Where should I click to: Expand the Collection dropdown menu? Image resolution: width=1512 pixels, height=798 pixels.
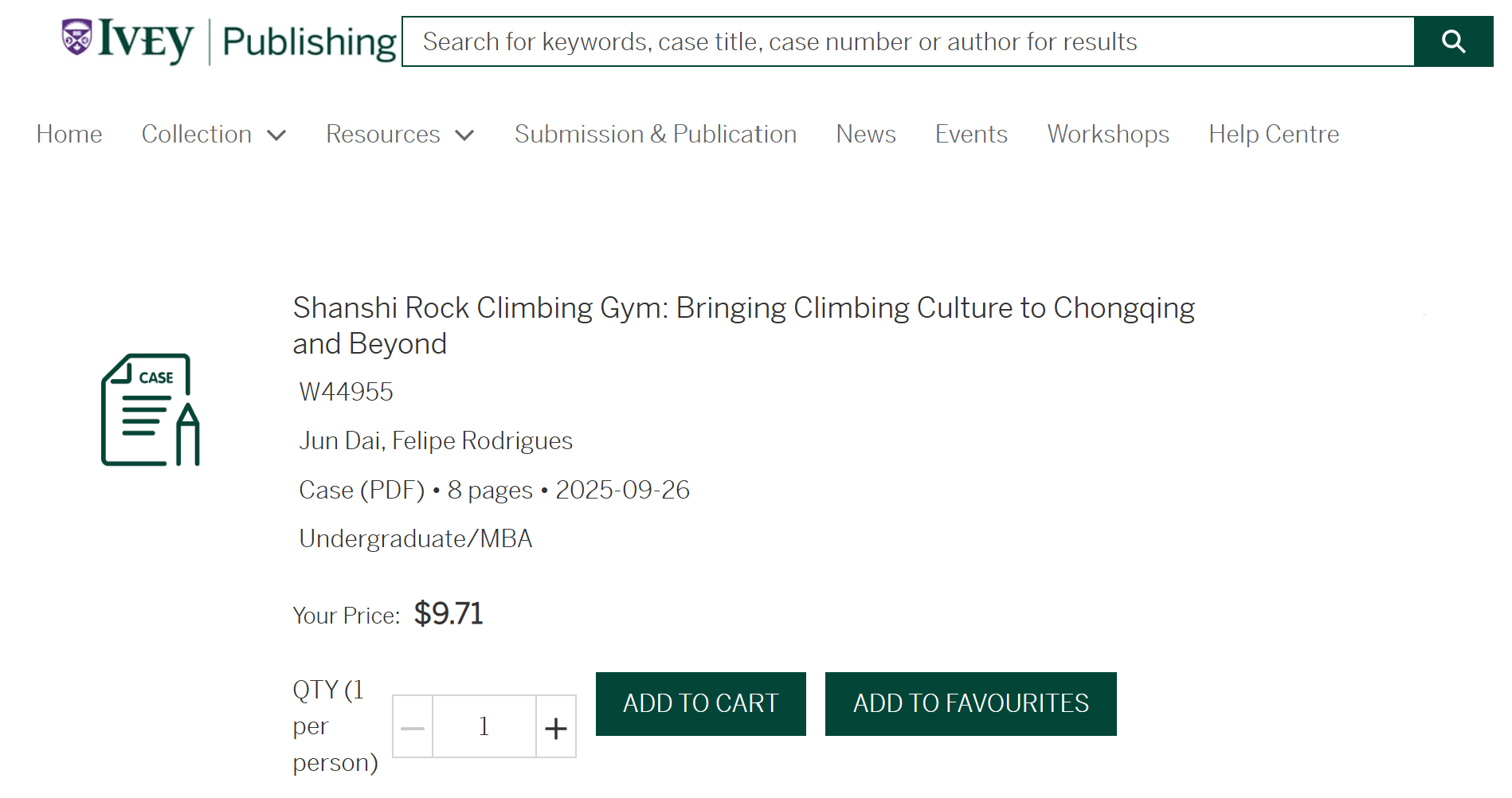click(213, 135)
